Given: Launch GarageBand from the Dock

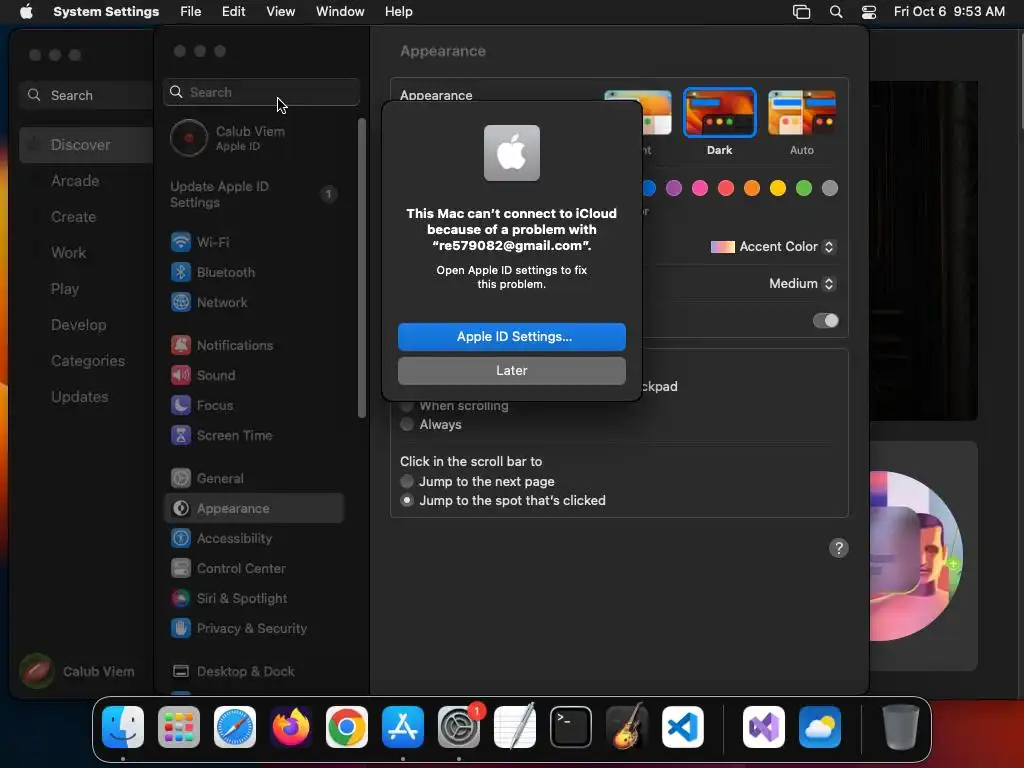Looking at the screenshot, I should tap(627, 727).
